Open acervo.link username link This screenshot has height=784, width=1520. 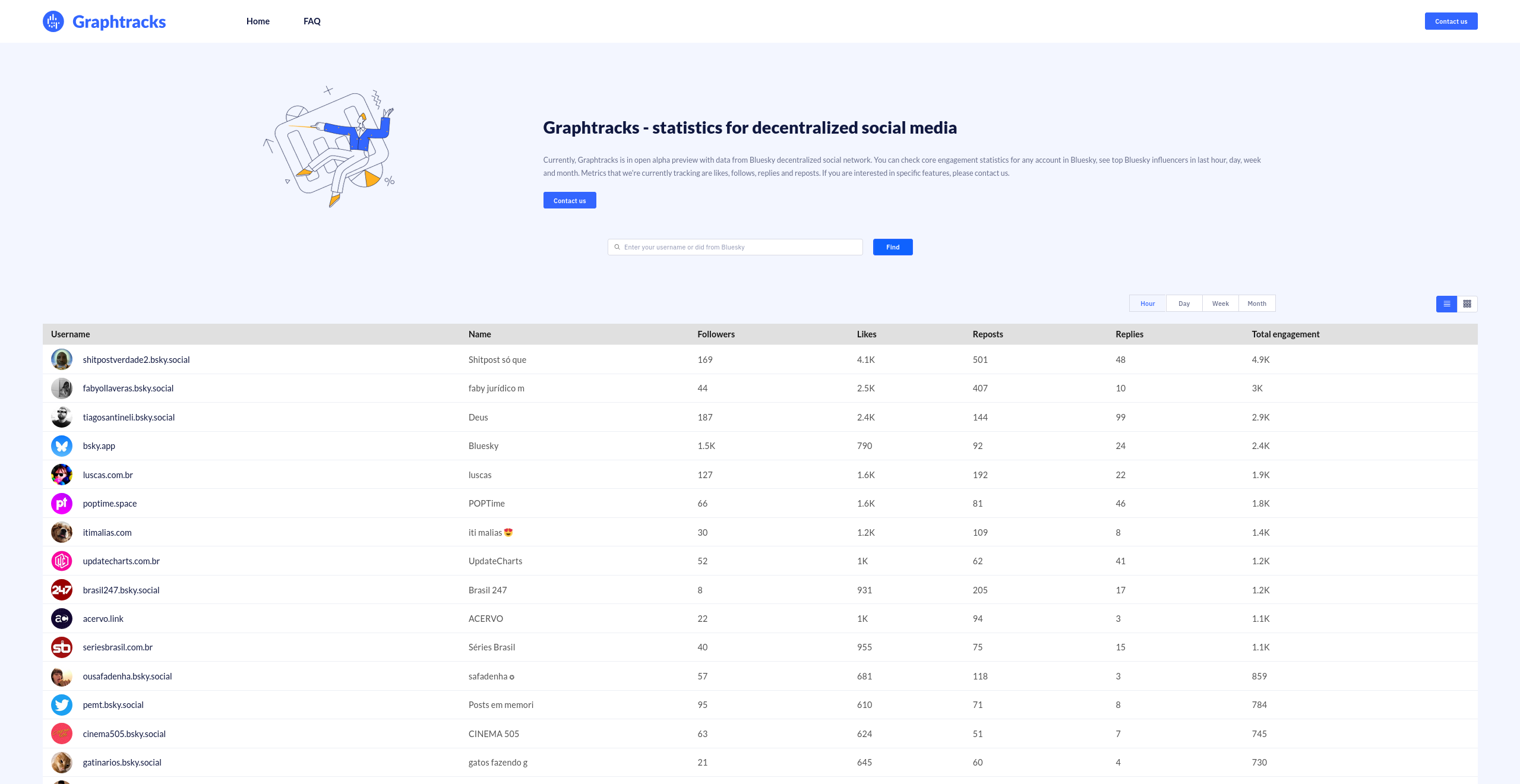click(103, 619)
